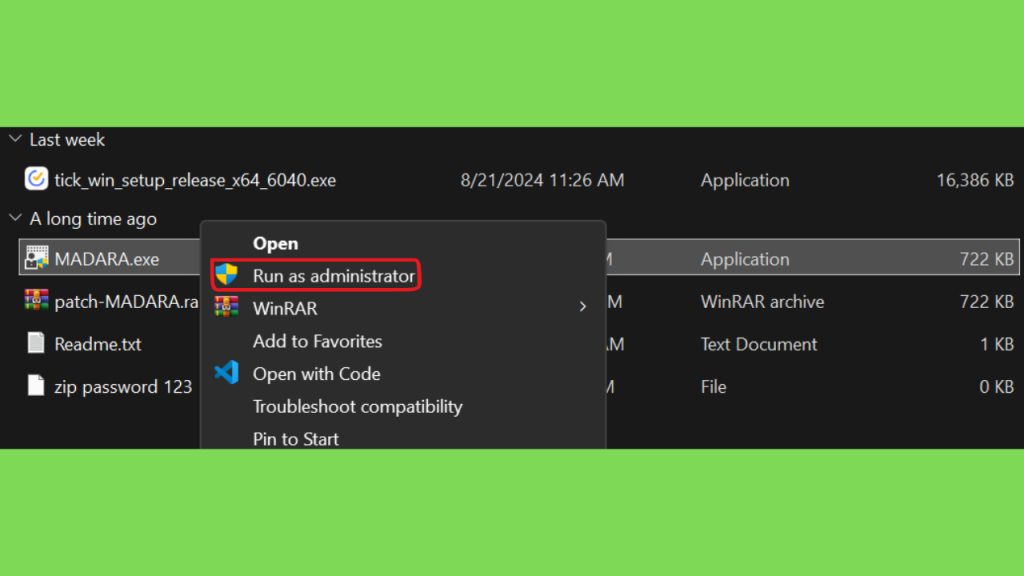Click the 0 KB size cell
Viewport: 1024px width, 576px height.
tap(997, 387)
